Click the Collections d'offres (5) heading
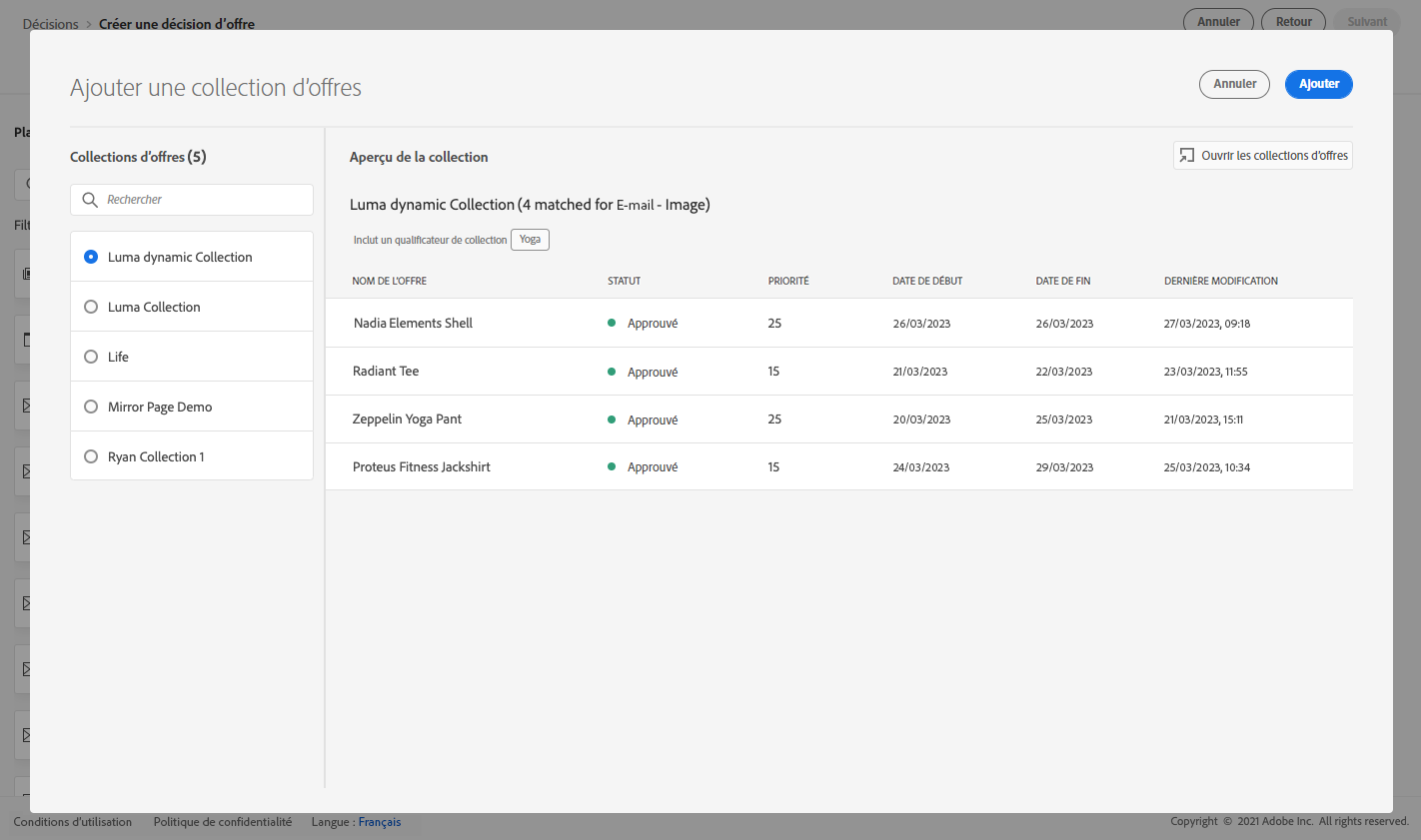Screen dimensions: 1421x840 click(138, 157)
